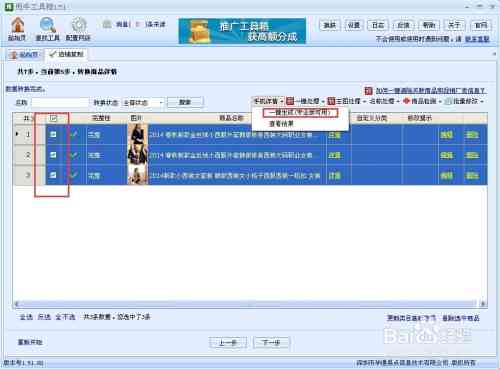Switch to the home page tab
Screen dimensions: 500x369
[x=24, y=55]
